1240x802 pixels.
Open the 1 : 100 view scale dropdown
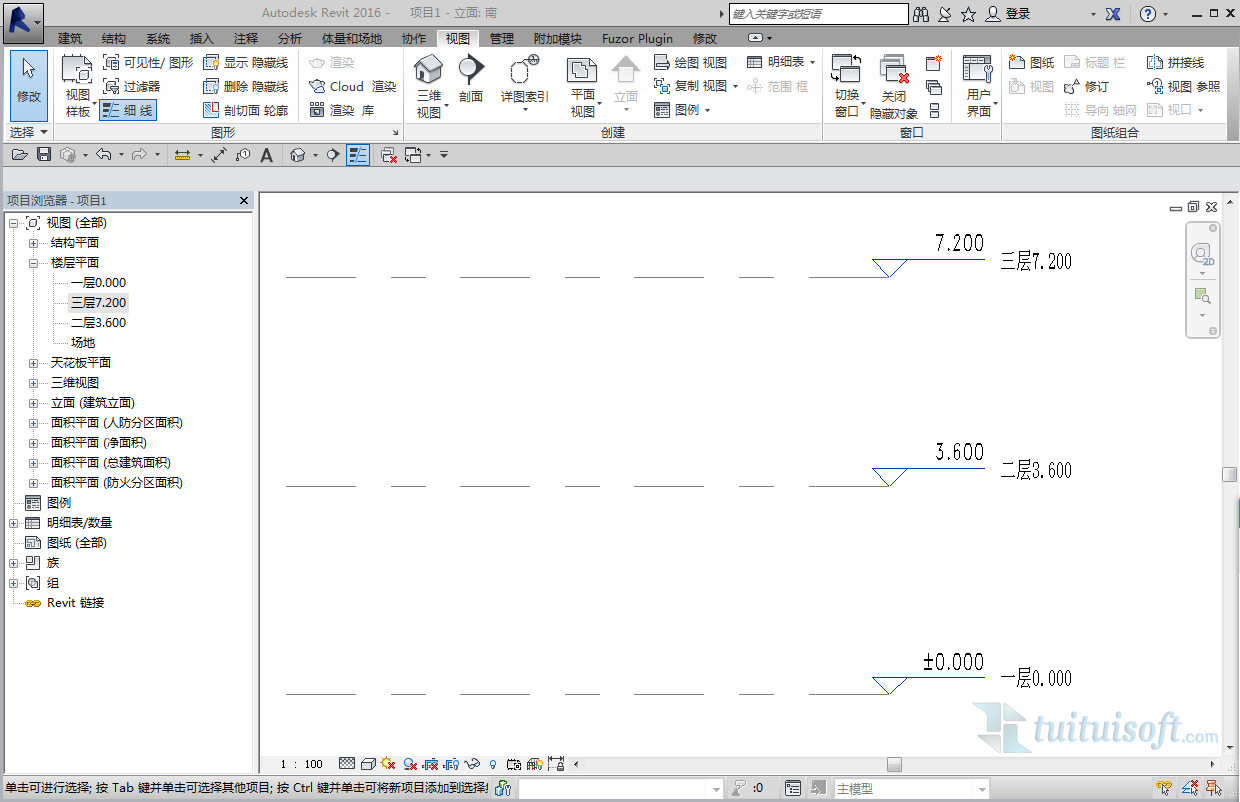point(301,764)
